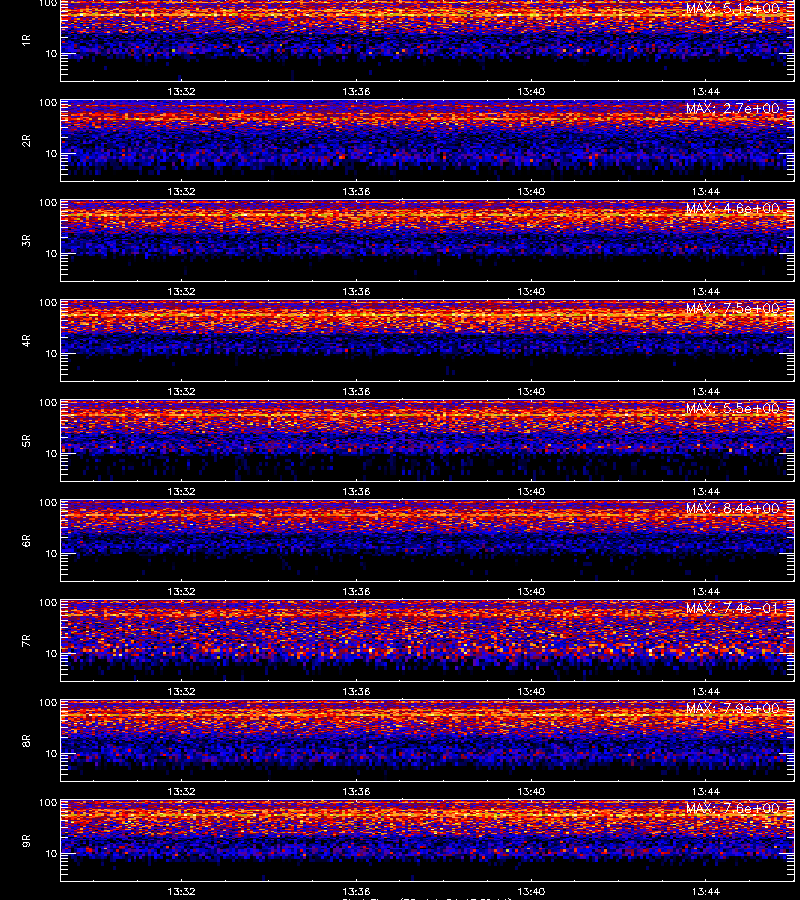The width and height of the screenshot is (800, 900).
Task: Select the 3R panel axis label
Action: (26, 240)
